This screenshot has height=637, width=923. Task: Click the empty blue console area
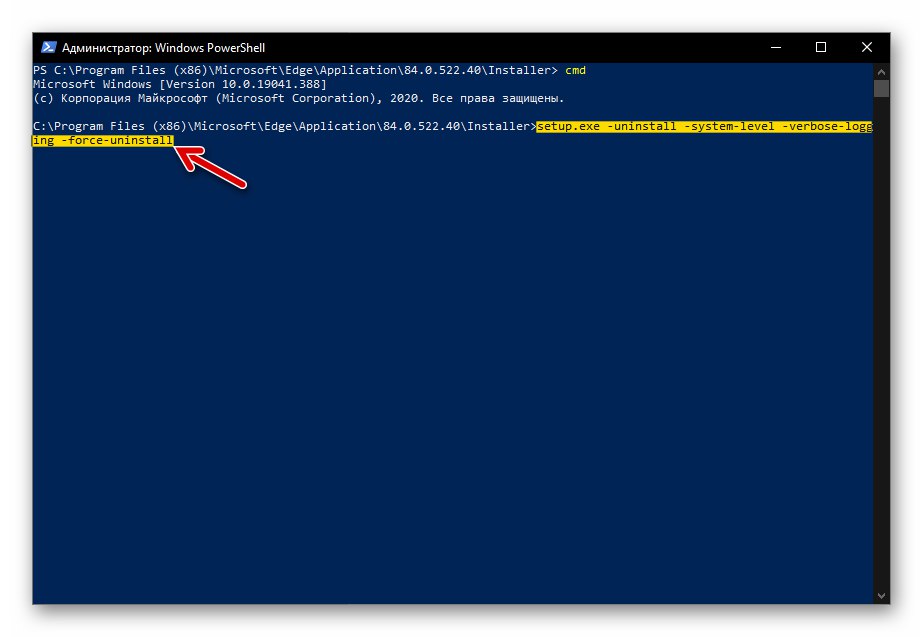[450, 380]
